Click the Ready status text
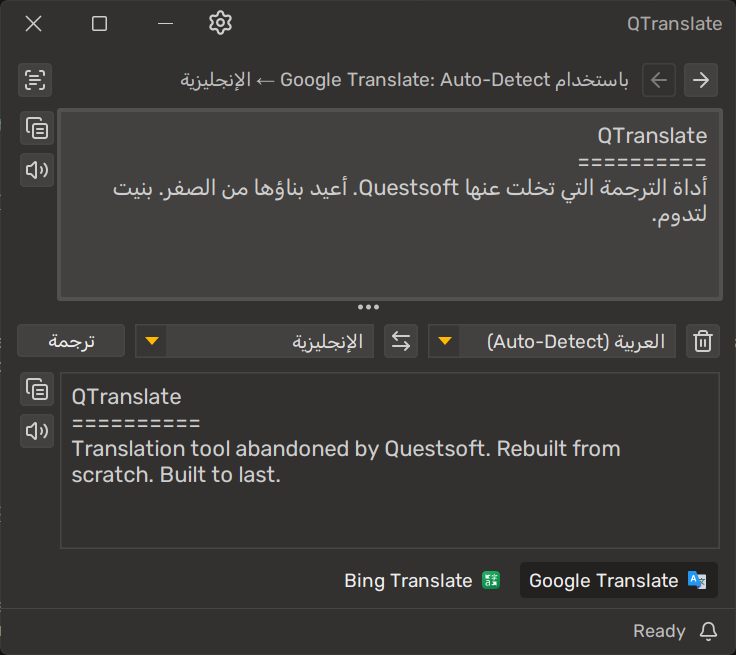This screenshot has width=736, height=655. click(x=659, y=631)
